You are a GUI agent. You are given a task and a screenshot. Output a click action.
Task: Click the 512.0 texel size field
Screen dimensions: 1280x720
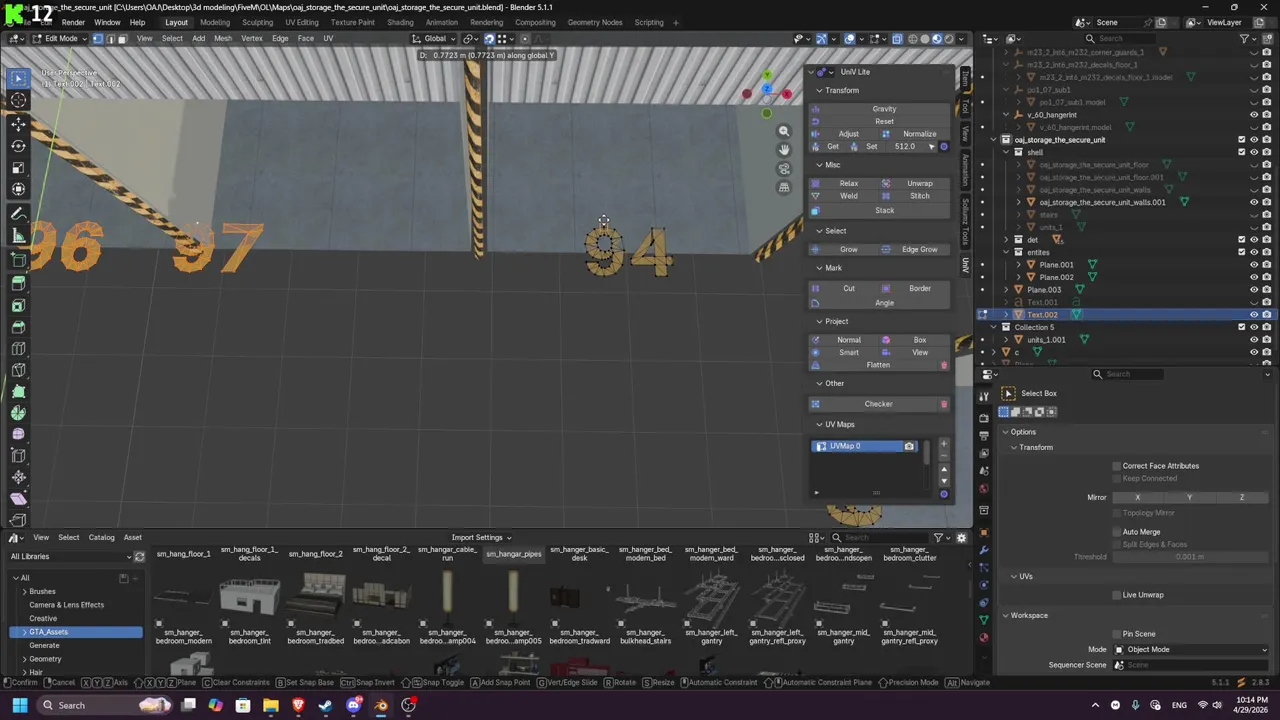click(x=904, y=147)
